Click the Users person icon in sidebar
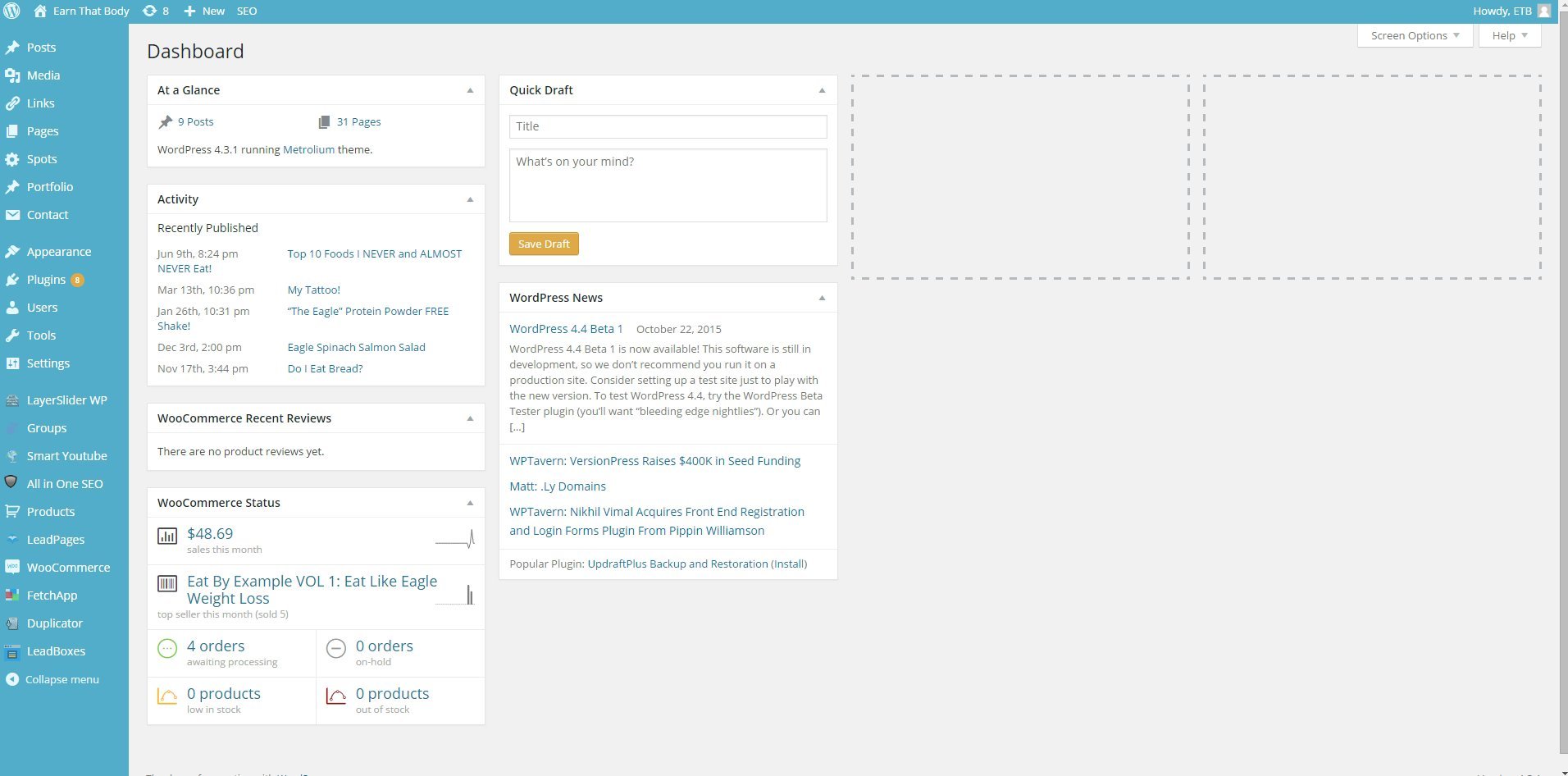This screenshot has height=776, width=1568. [12, 308]
